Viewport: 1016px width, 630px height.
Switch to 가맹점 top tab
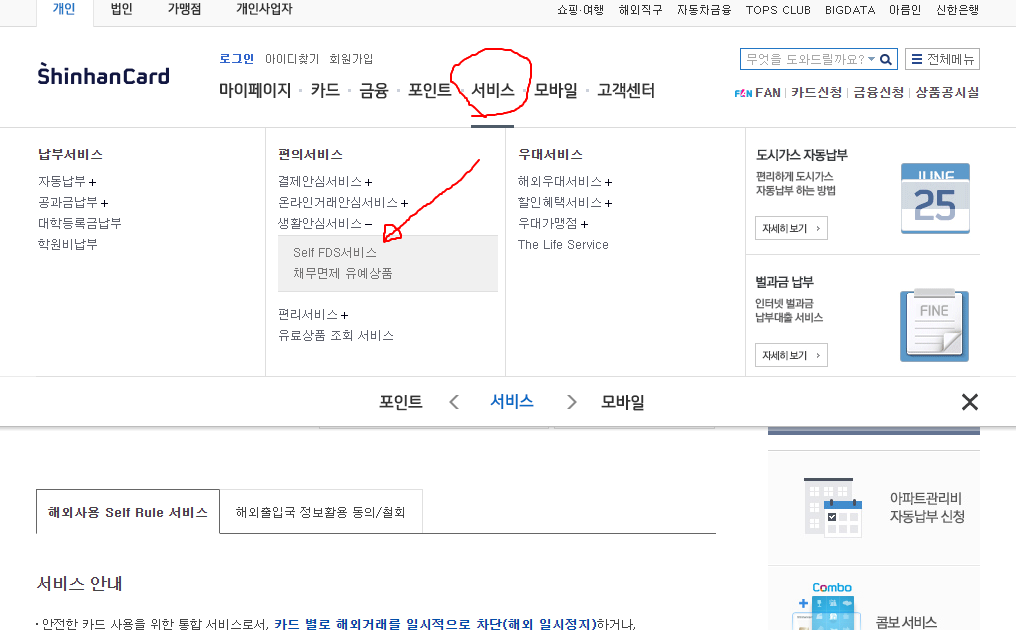point(185,10)
